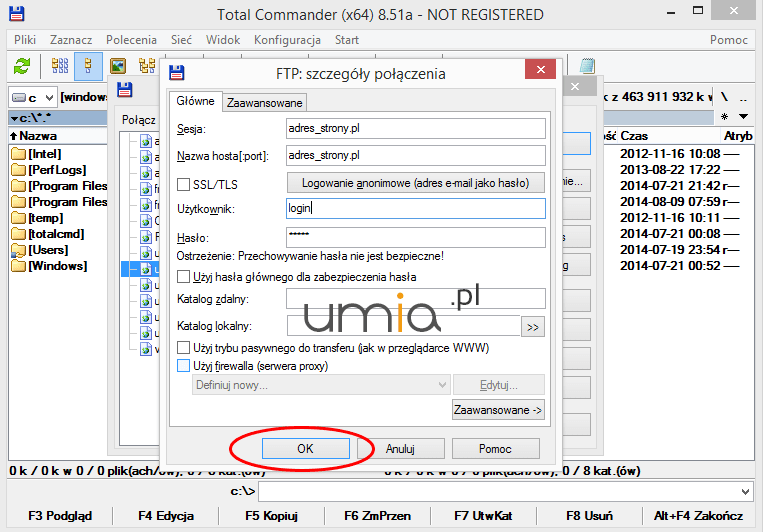Open the Polecenia menu
This screenshot has height=532, width=763.
click(131, 40)
